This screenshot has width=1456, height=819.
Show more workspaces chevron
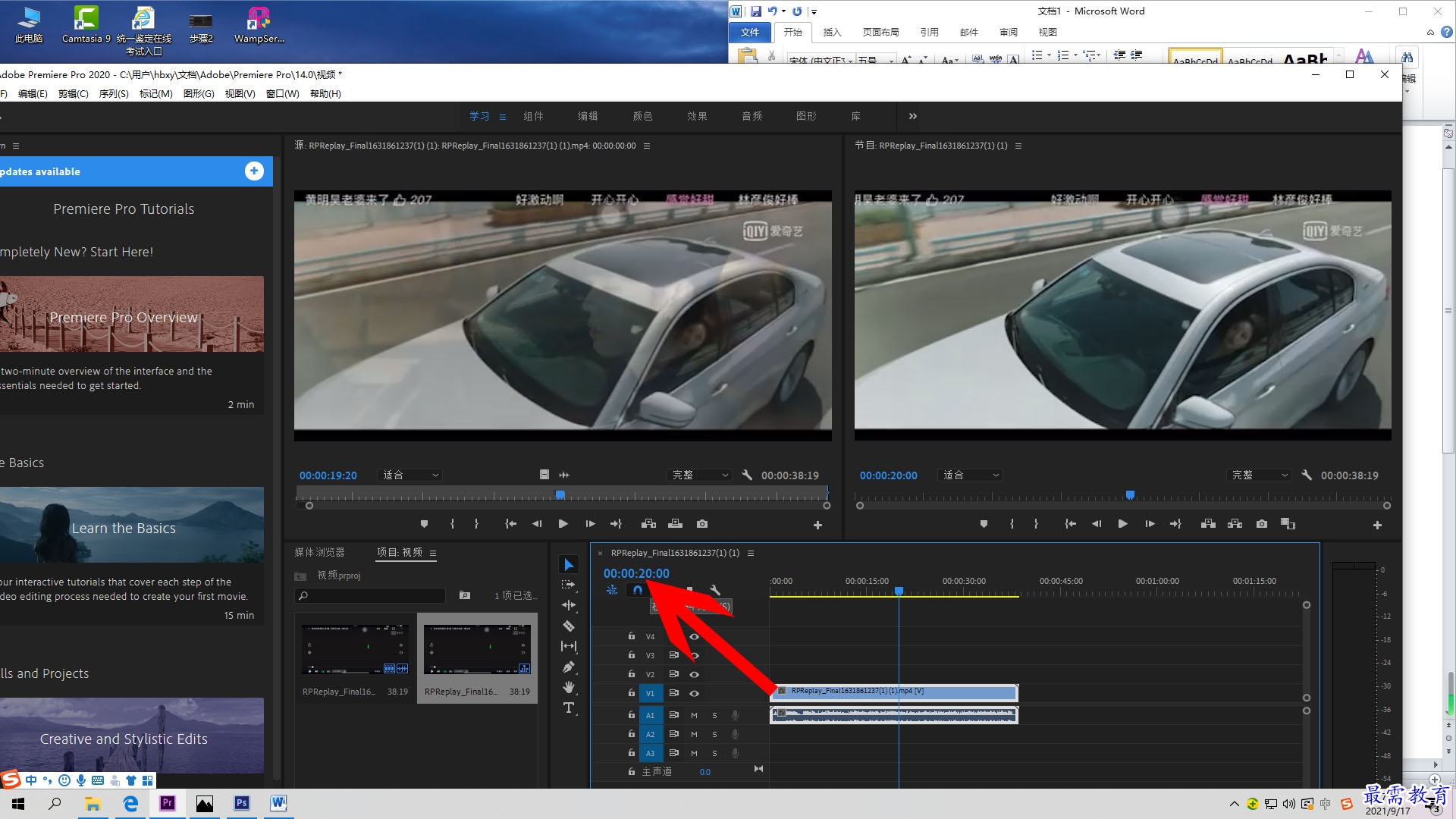click(x=913, y=116)
